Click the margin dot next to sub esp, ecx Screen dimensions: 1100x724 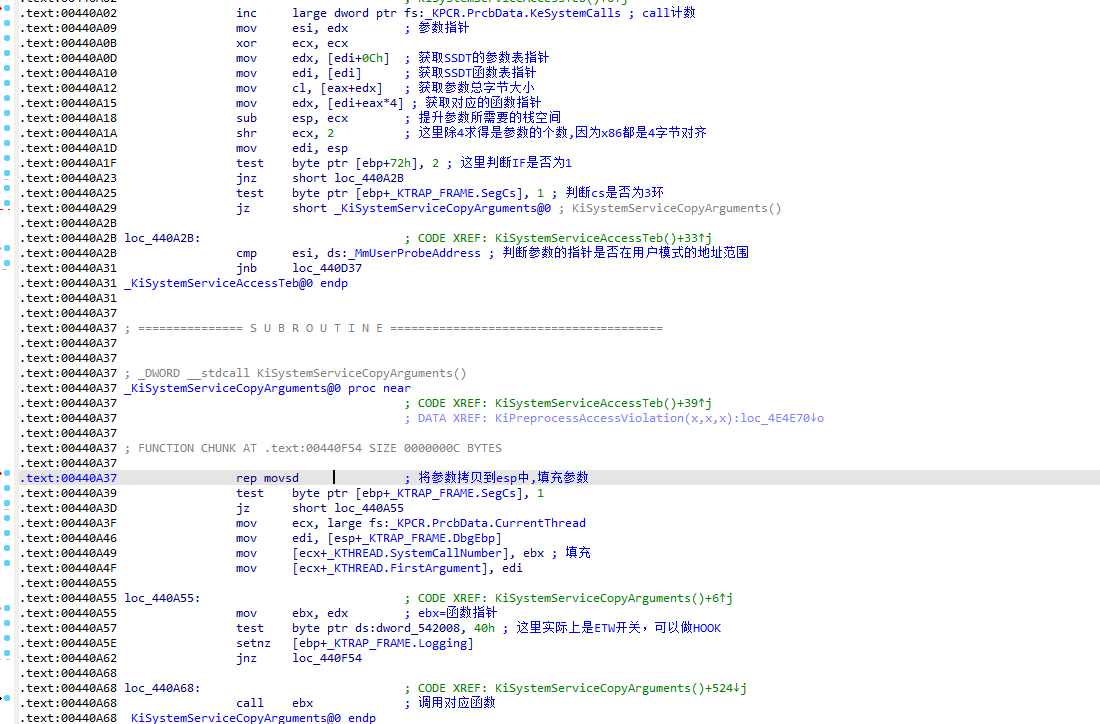8,118
